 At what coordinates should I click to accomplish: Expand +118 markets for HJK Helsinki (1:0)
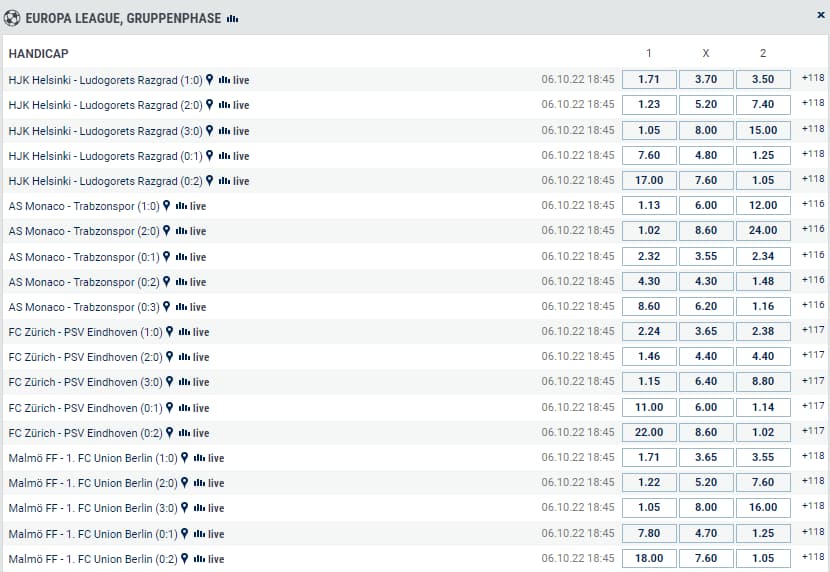pos(813,78)
